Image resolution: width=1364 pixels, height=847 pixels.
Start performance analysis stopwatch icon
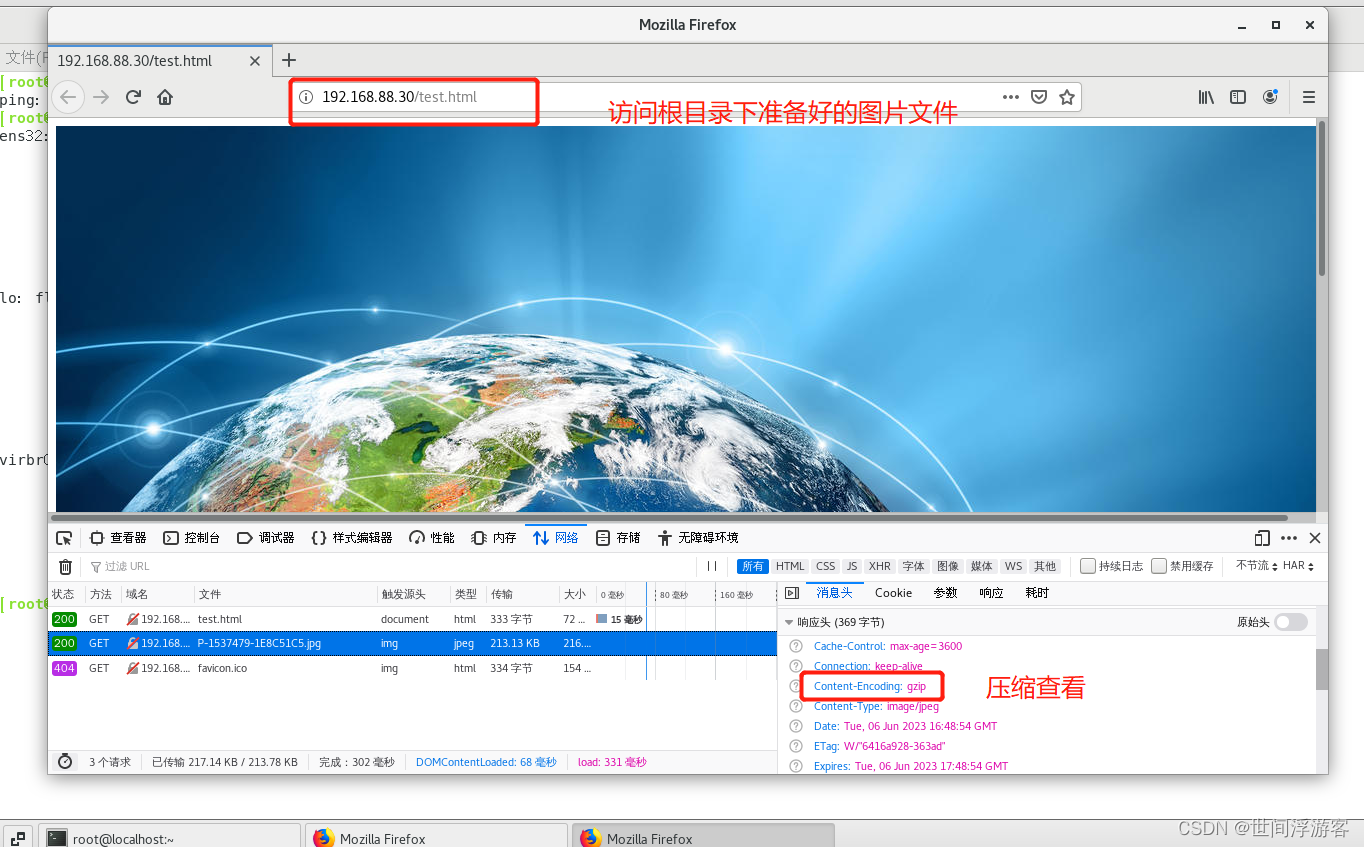point(65,762)
